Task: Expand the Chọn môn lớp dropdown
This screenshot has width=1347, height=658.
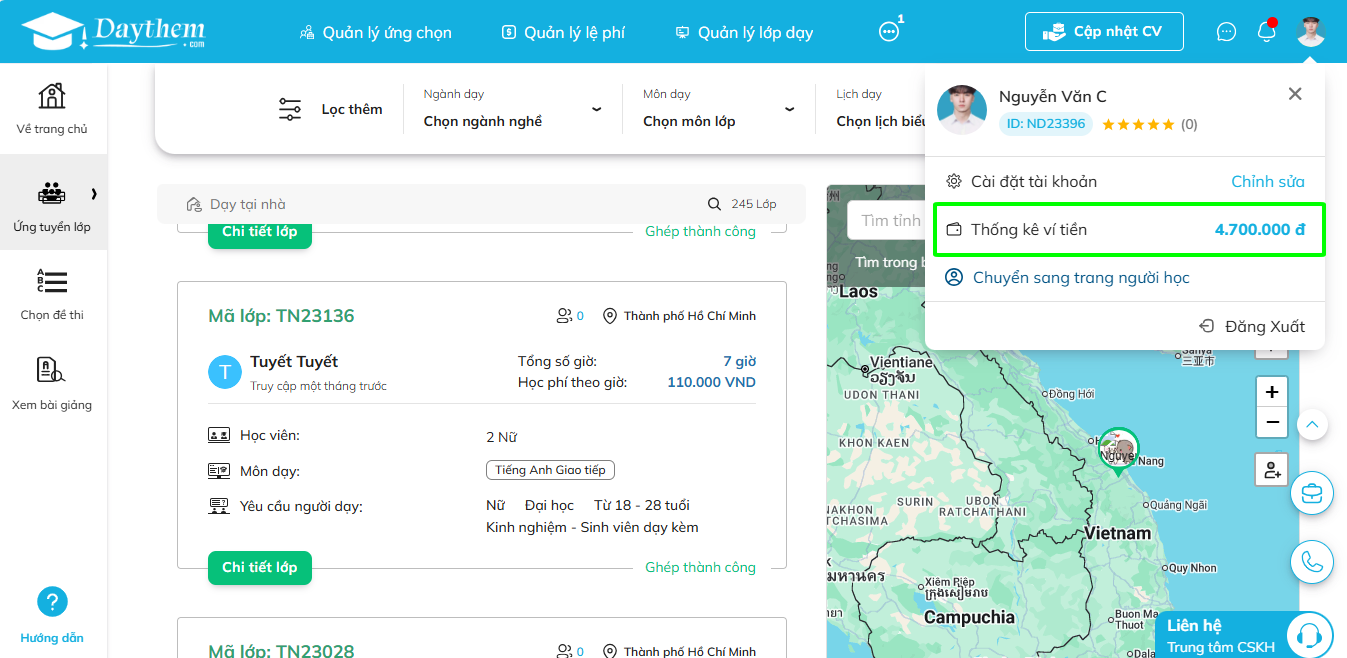Action: point(719,109)
